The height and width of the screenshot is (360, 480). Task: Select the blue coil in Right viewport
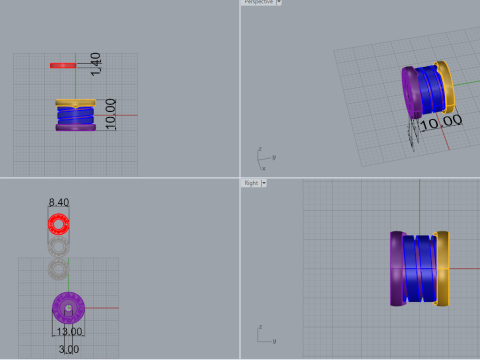point(420,268)
